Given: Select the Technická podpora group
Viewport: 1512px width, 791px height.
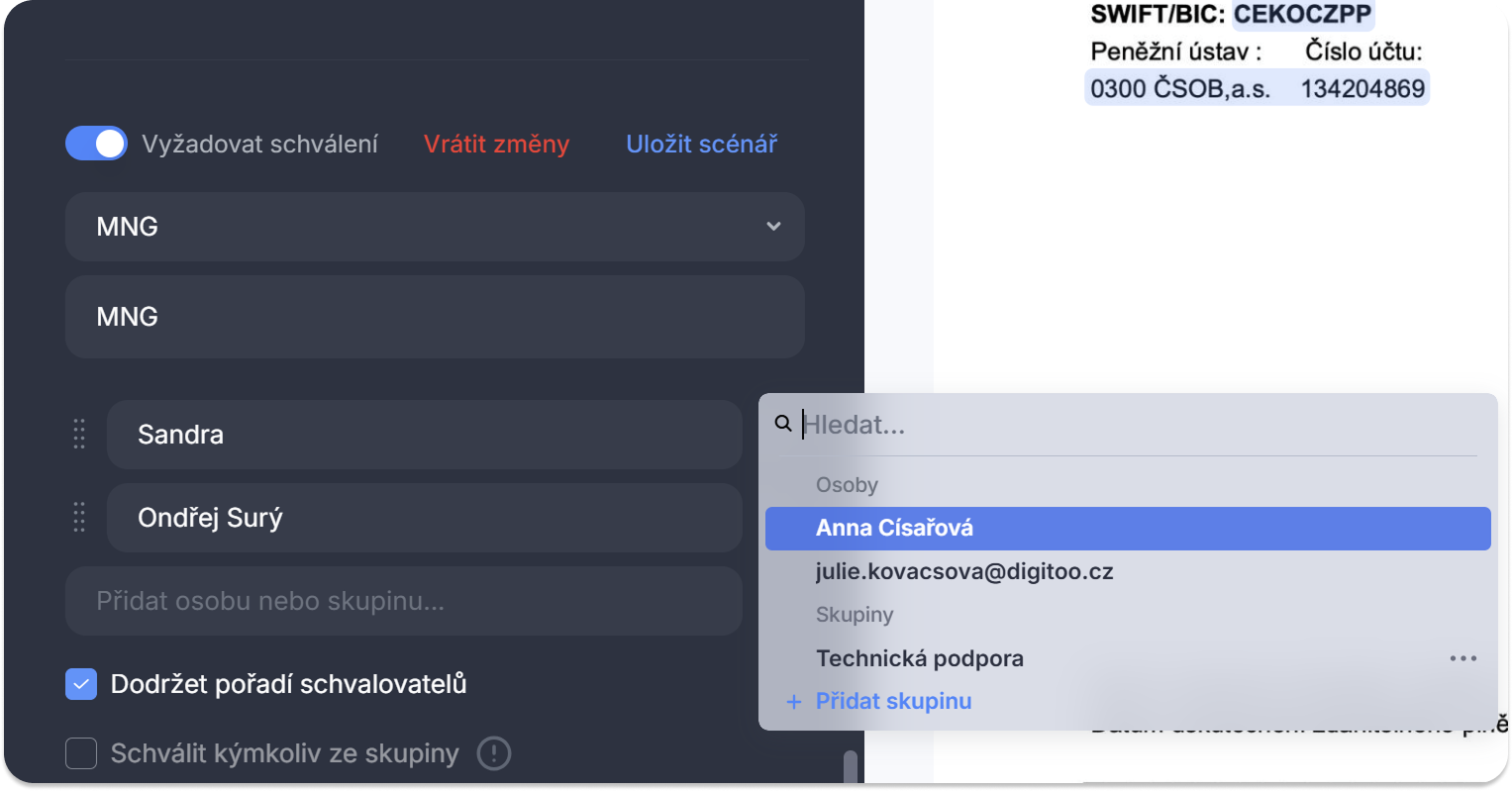Looking at the screenshot, I should coord(919,658).
